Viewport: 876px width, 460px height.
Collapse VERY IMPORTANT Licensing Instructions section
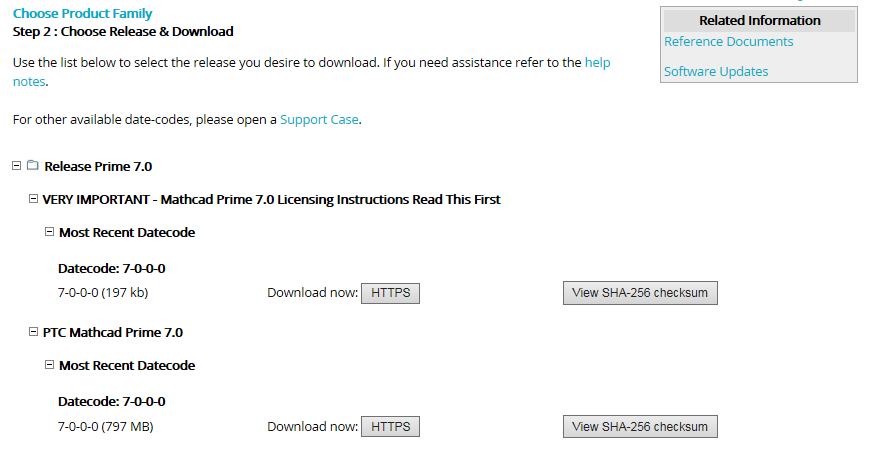pos(34,198)
